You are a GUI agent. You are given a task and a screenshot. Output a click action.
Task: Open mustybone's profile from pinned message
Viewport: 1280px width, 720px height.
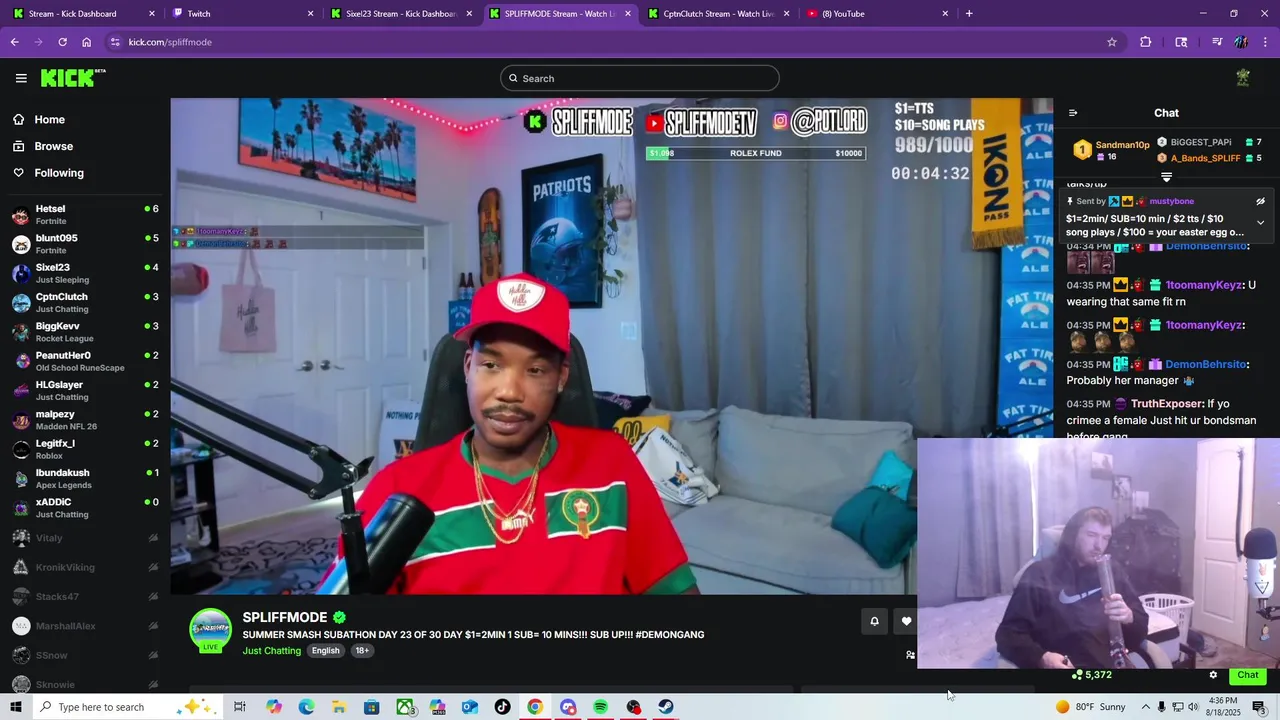[1171, 201]
